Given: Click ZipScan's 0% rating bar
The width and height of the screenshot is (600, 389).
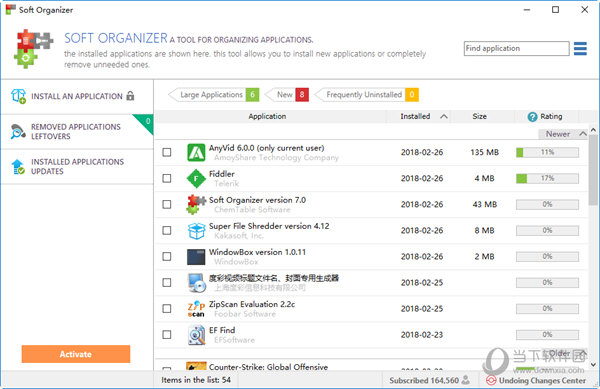Looking at the screenshot, I should (547, 308).
